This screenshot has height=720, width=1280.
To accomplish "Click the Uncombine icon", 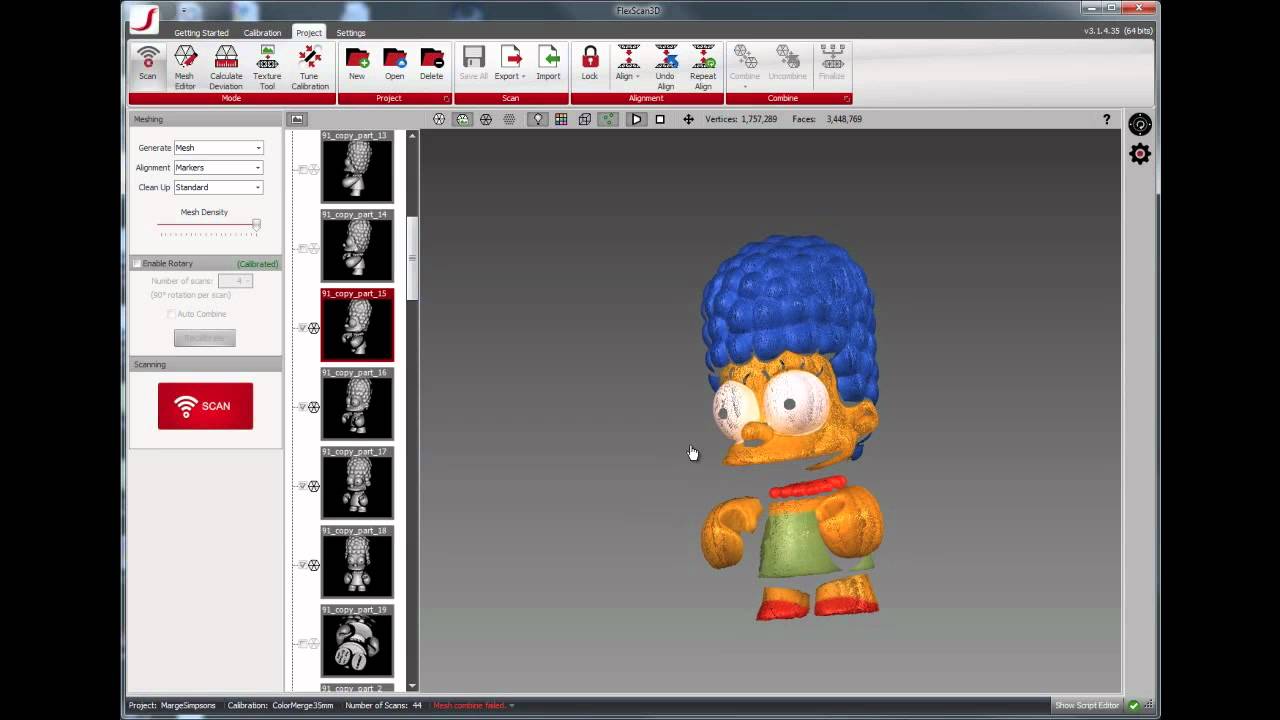I will [788, 57].
